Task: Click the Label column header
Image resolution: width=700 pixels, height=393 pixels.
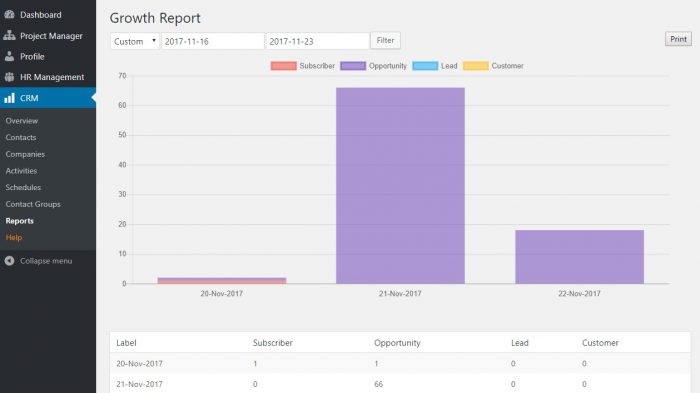Action: 126,343
